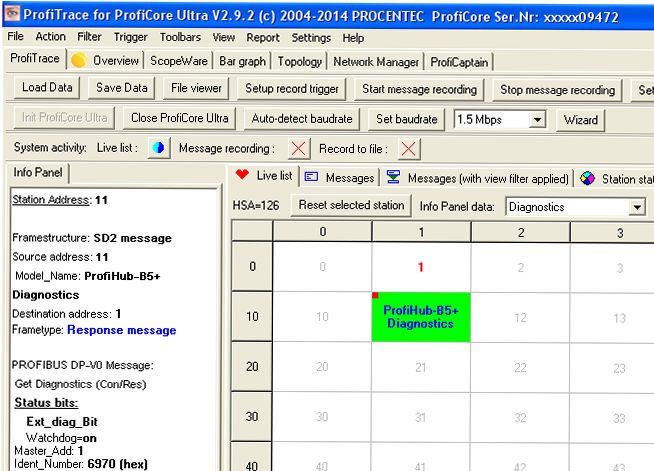The height and width of the screenshot is (471, 654).
Task: Open the Filter menu
Action: 89,37
